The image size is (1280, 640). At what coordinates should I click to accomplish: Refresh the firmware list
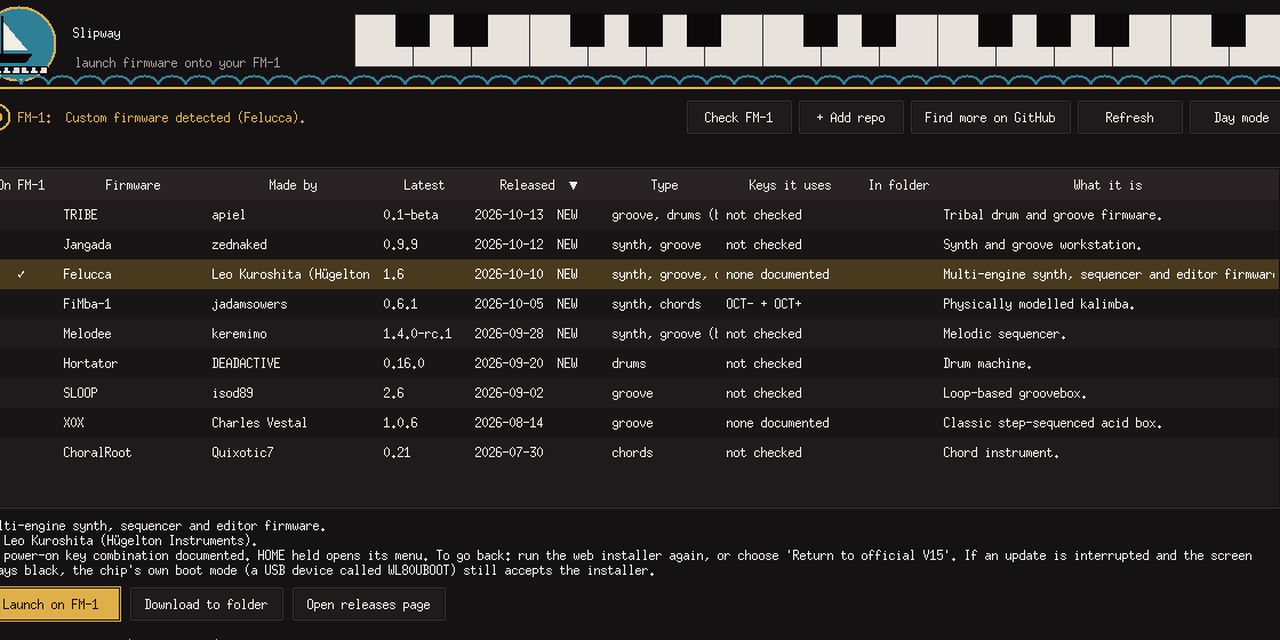pyautogui.click(x=1129, y=117)
